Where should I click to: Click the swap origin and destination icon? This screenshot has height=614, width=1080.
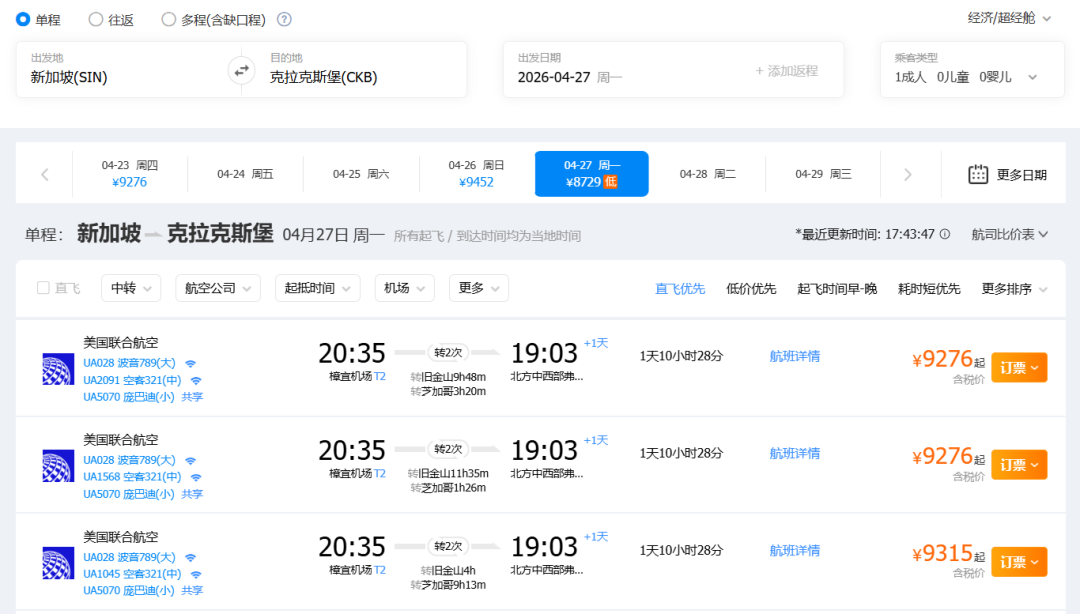[241, 70]
